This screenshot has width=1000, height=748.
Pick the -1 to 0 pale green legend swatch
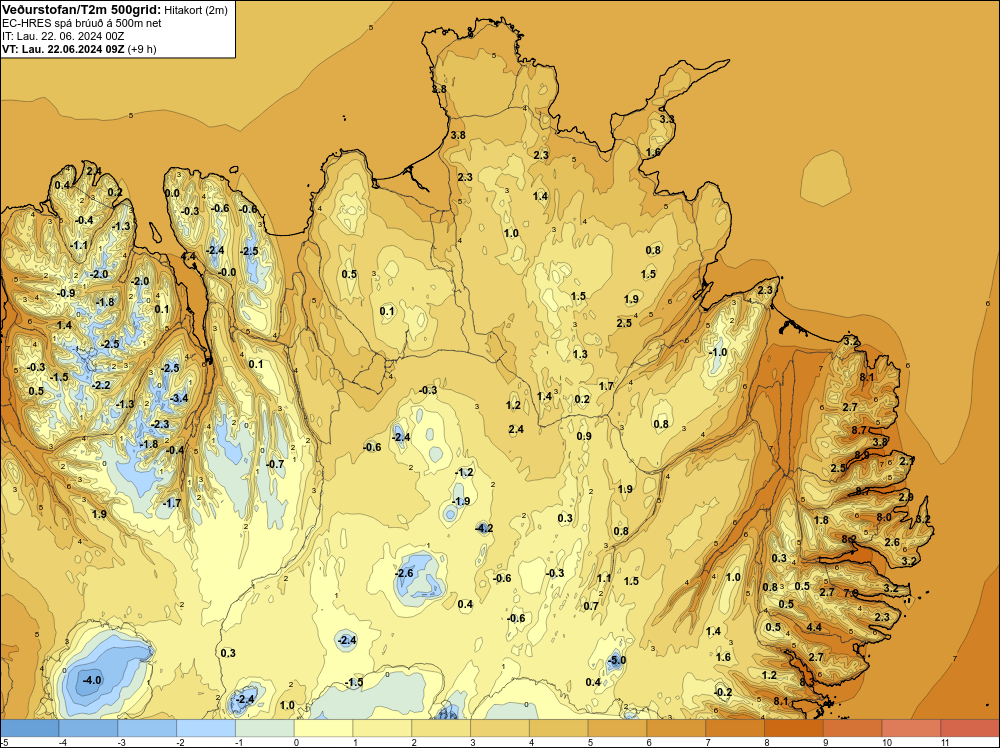tap(265, 728)
